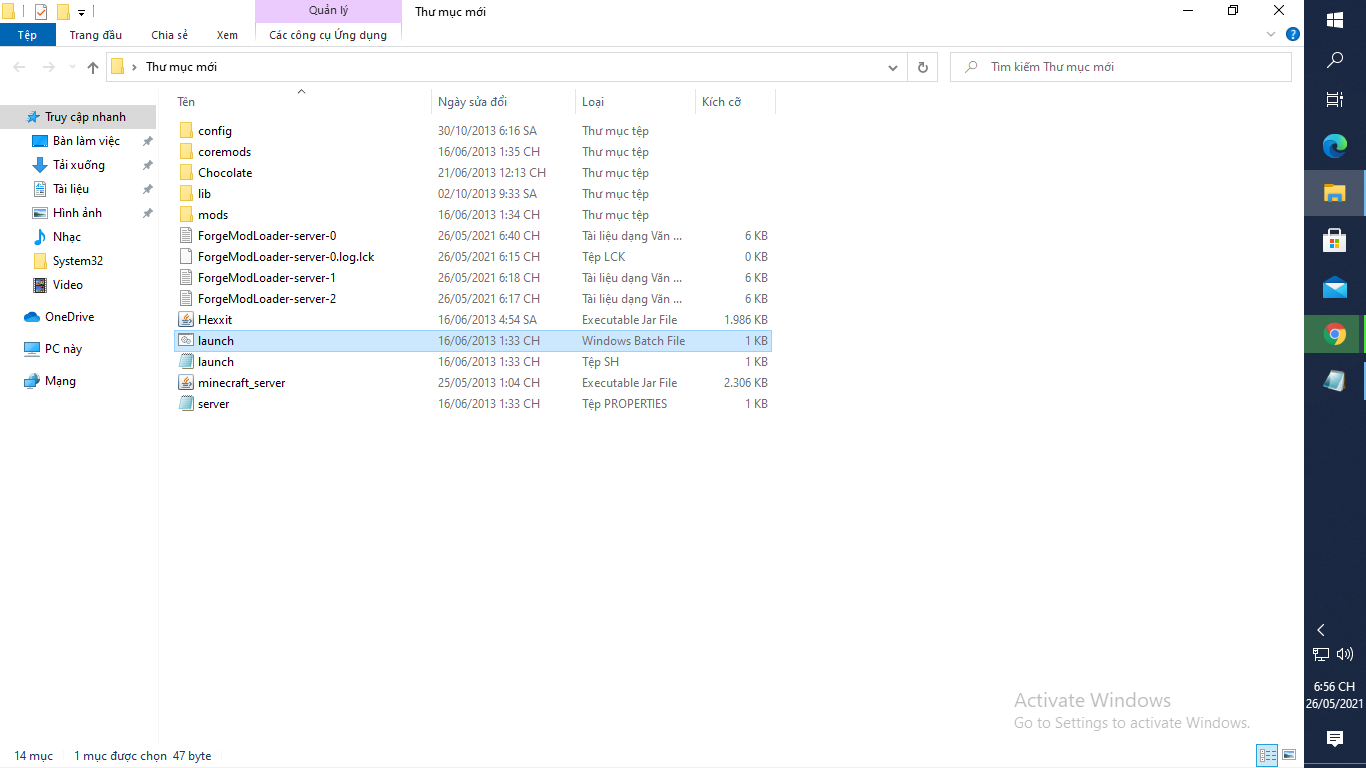Click the New folder icon in the title bar
The height and width of the screenshot is (768, 1366).
(x=63, y=12)
